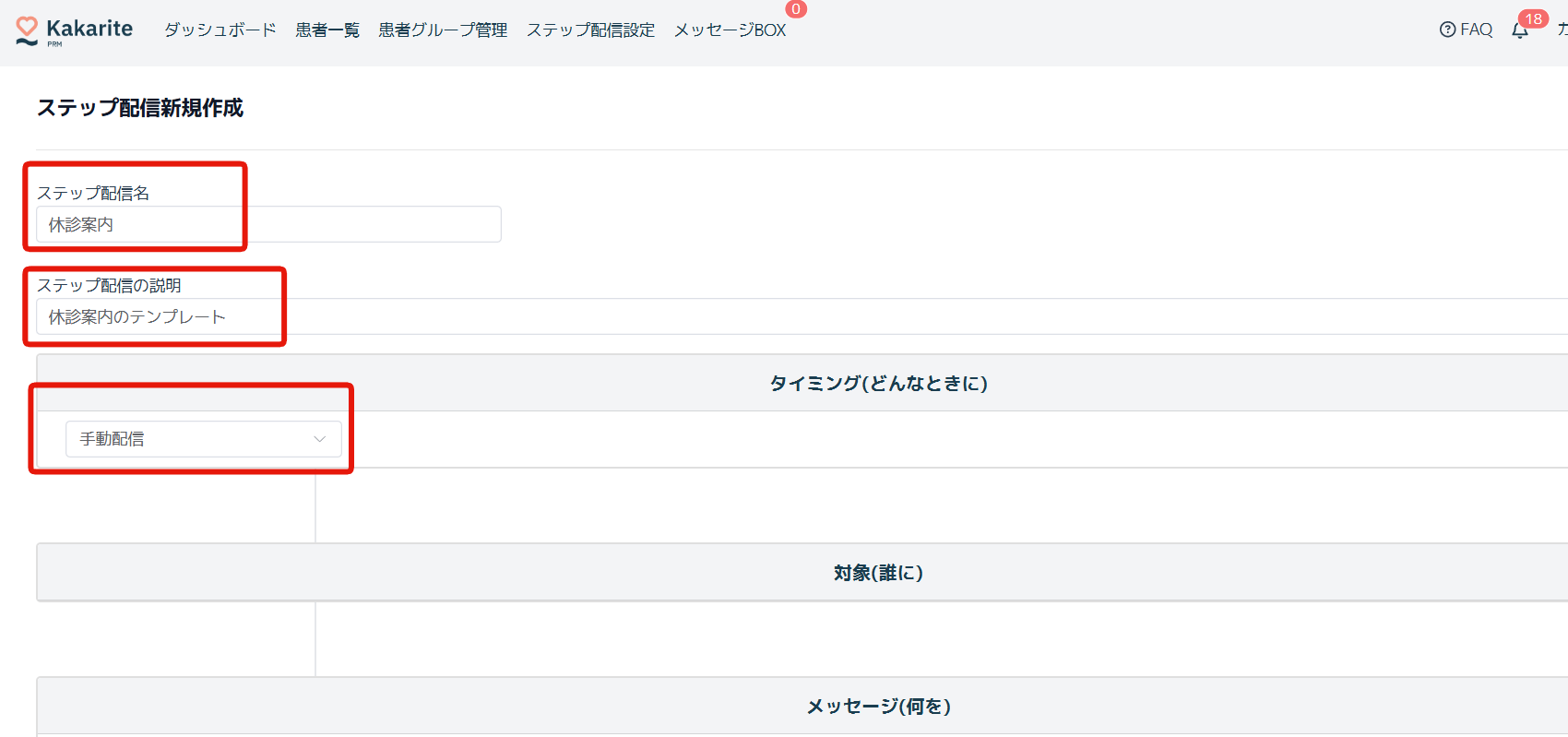Open 患者グループ管理 in the navigation
The height and width of the screenshot is (737, 1568).
point(443,30)
